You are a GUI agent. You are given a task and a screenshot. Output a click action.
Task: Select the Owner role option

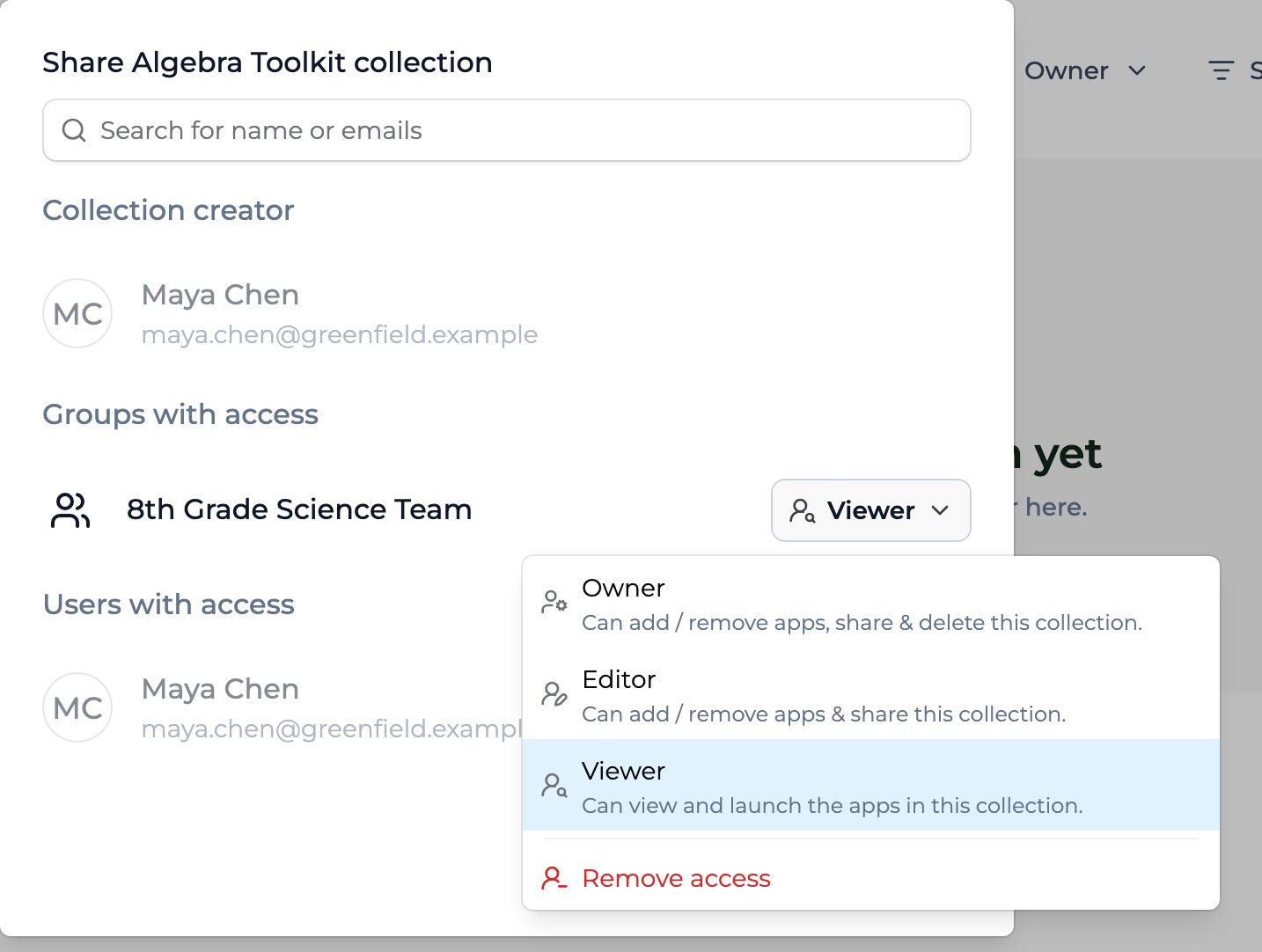871,605
